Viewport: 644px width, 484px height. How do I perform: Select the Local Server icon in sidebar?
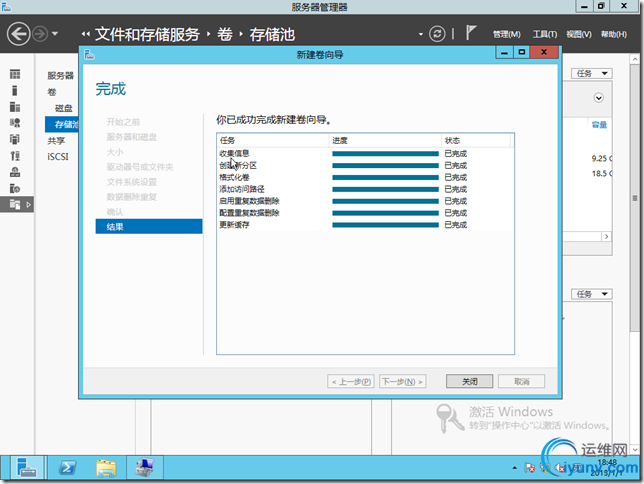click(x=15, y=90)
